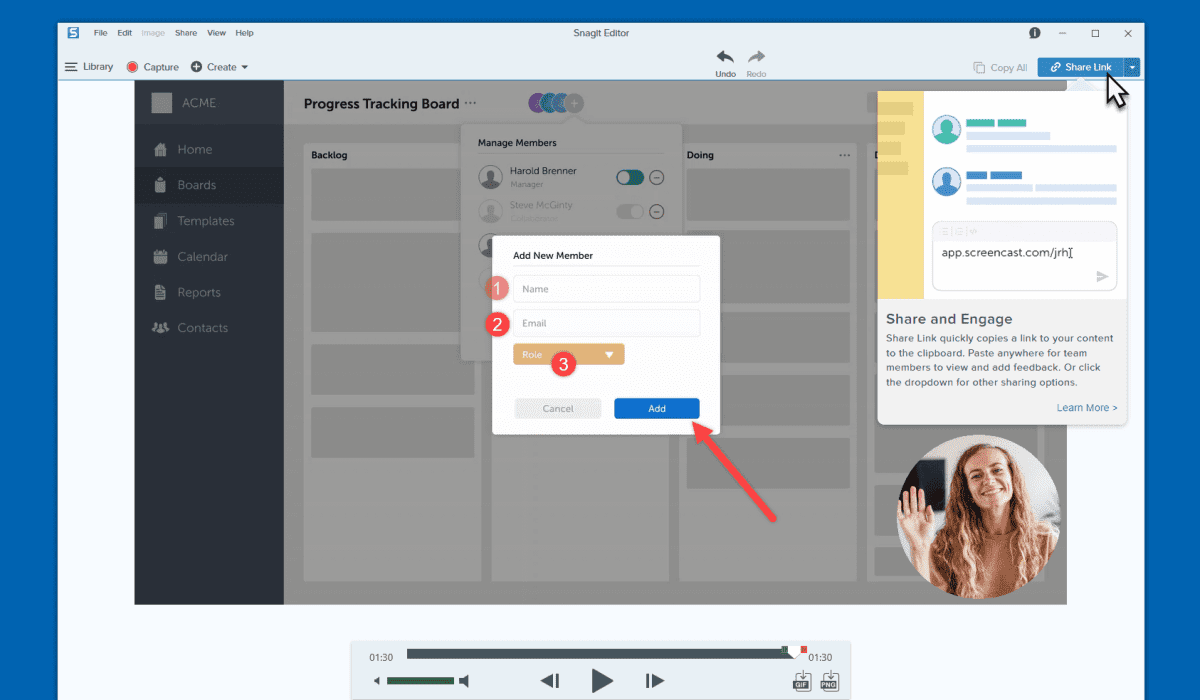Adjust the volume slider bar

(x=420, y=681)
